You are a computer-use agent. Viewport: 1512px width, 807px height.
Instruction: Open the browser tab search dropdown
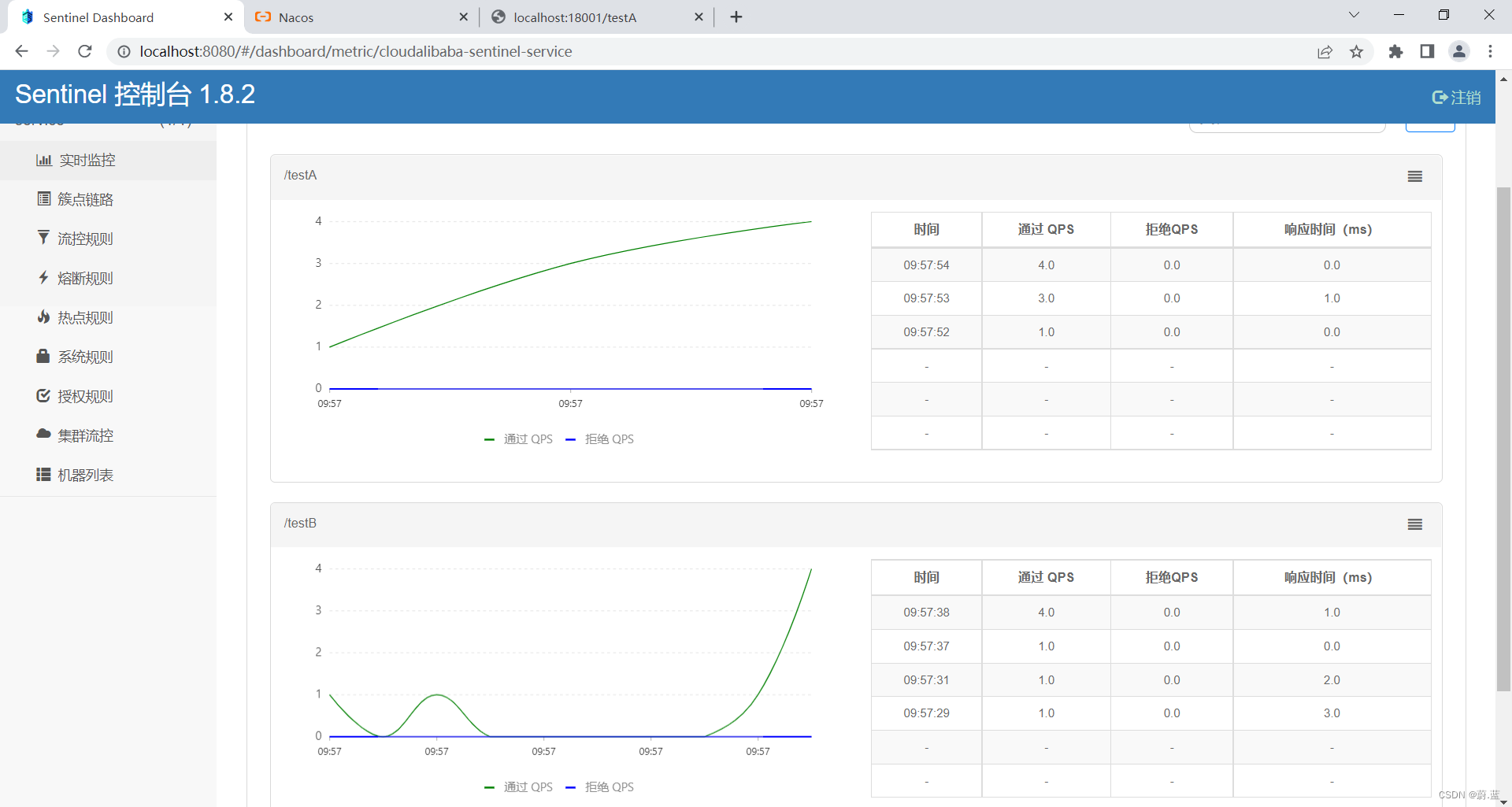tap(1354, 16)
